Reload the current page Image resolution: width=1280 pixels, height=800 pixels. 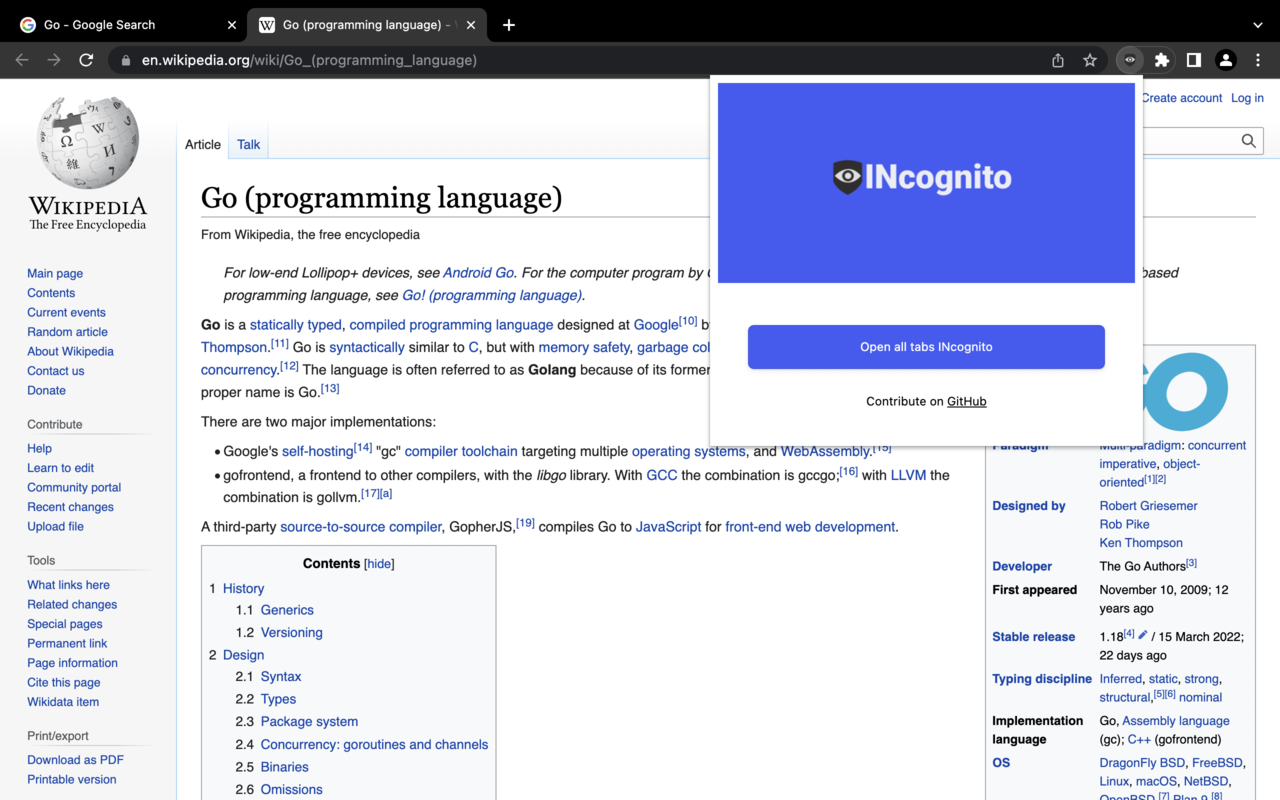click(86, 60)
